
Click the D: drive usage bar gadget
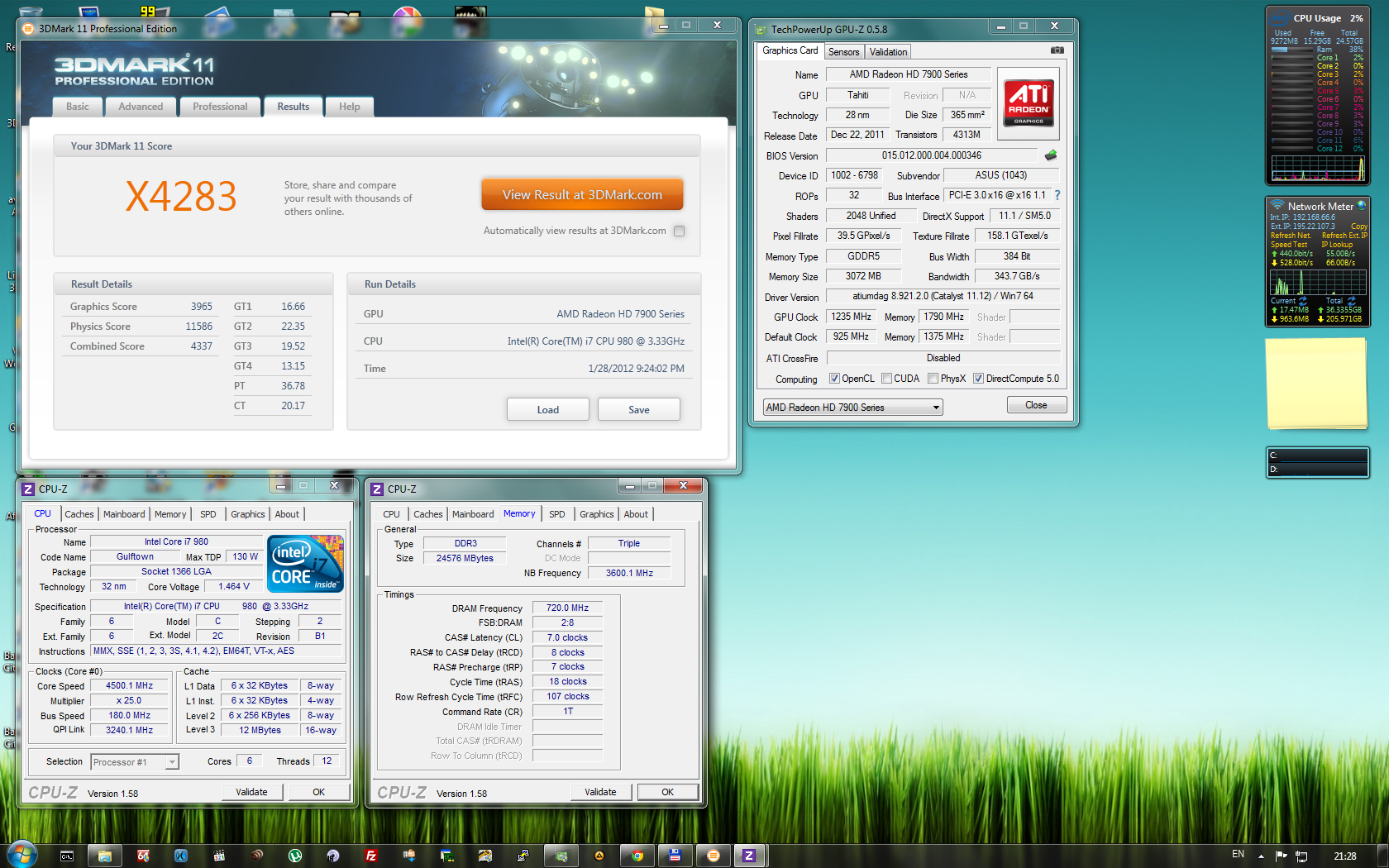coord(1318,469)
